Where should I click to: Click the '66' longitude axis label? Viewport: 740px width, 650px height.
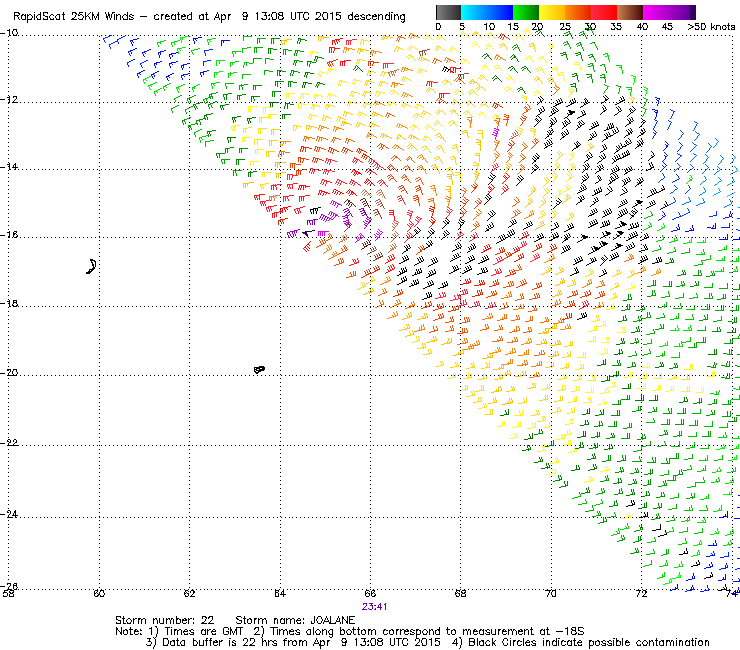point(370,593)
